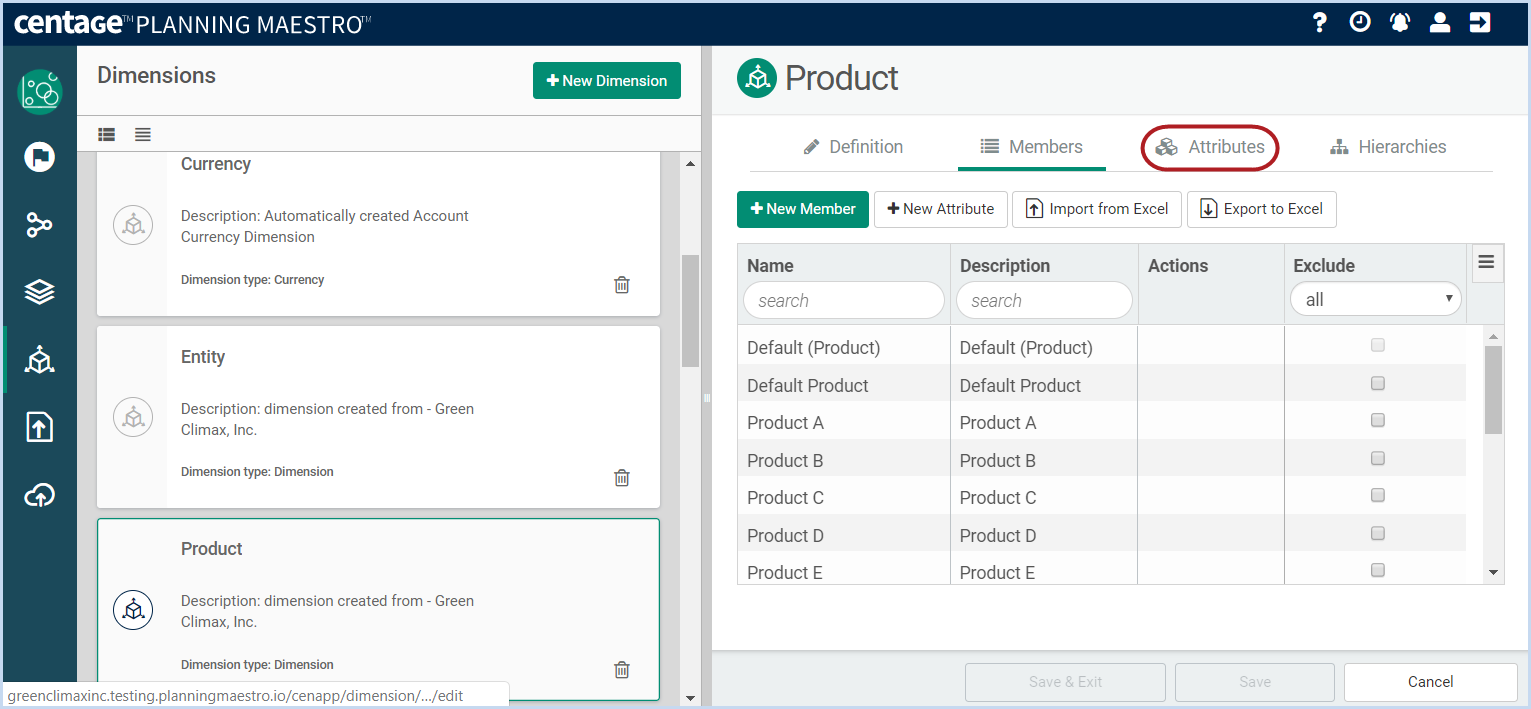Open the upload file icon in sidebar
Screen dimensions: 1531x709
click(40, 427)
